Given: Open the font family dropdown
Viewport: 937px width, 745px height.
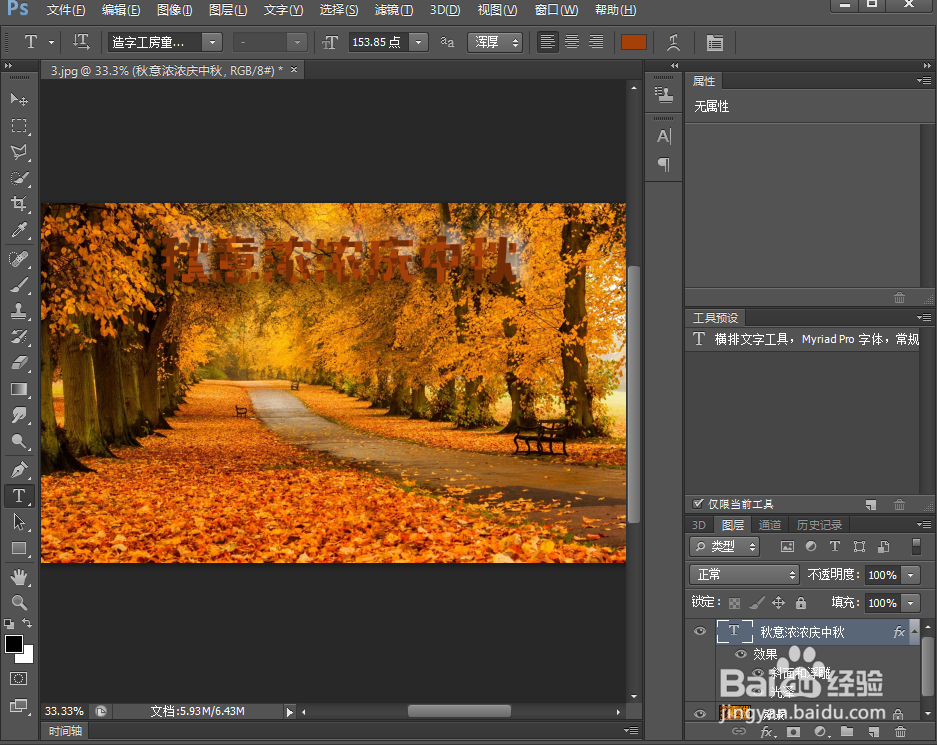Looking at the screenshot, I should [212, 42].
